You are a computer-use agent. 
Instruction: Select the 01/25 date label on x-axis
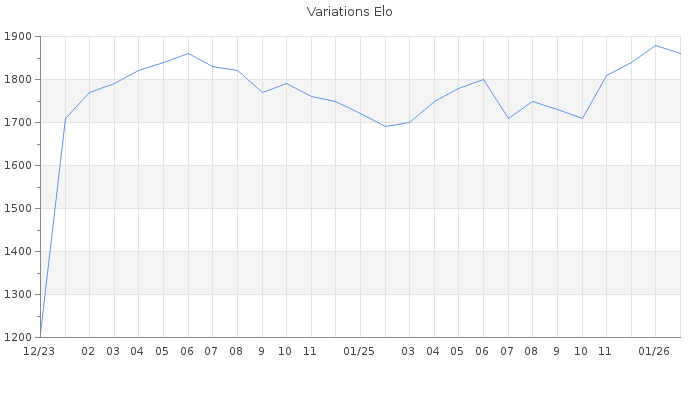tap(359, 352)
